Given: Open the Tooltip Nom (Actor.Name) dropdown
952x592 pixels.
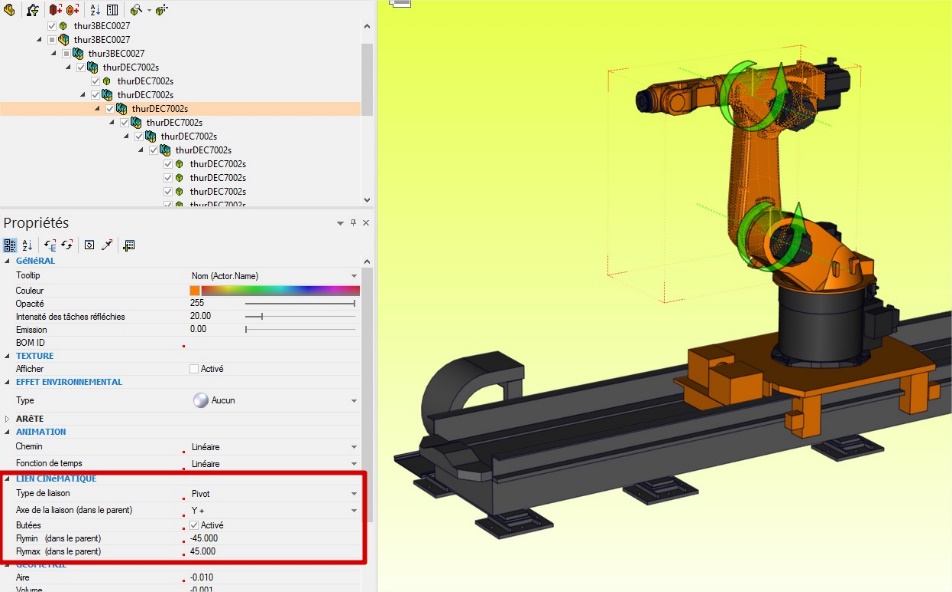Looking at the screenshot, I should (354, 276).
